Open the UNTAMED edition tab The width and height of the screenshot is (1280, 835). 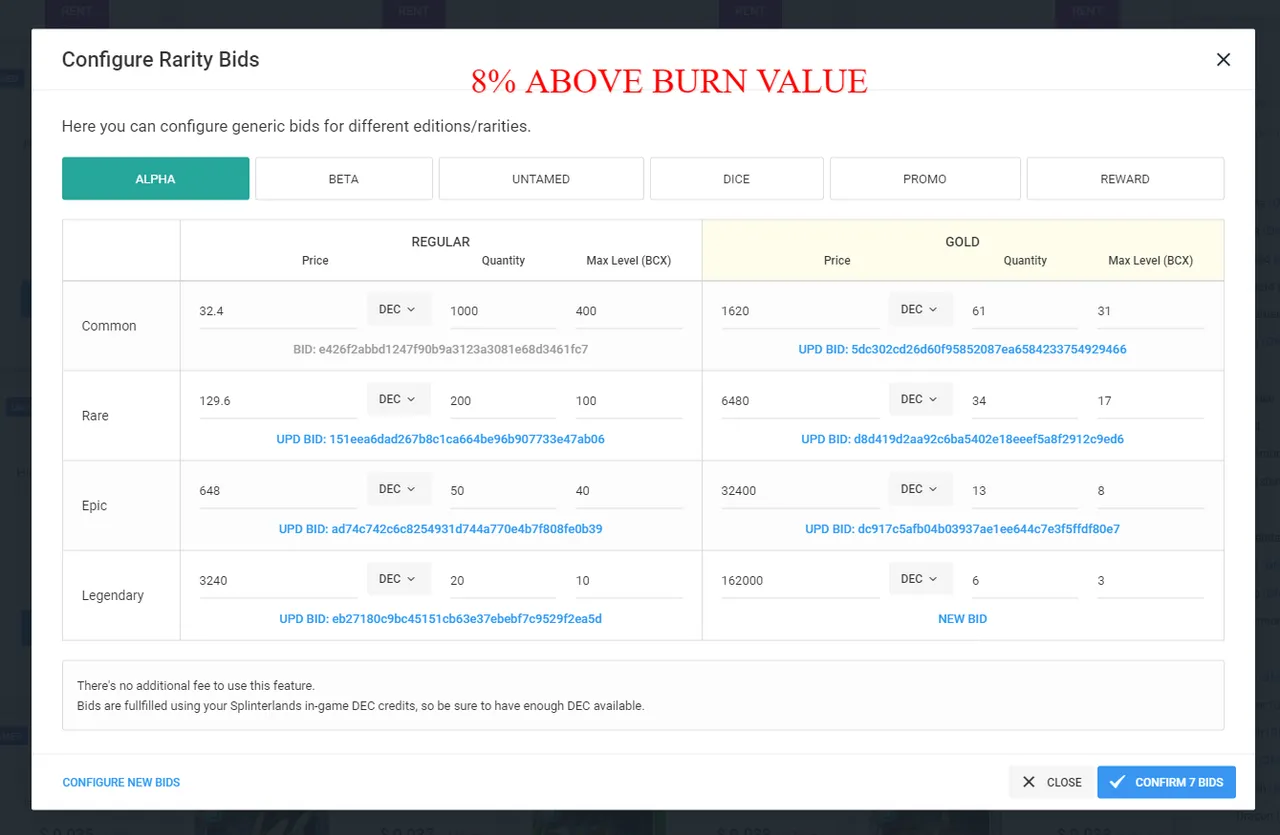(x=541, y=179)
